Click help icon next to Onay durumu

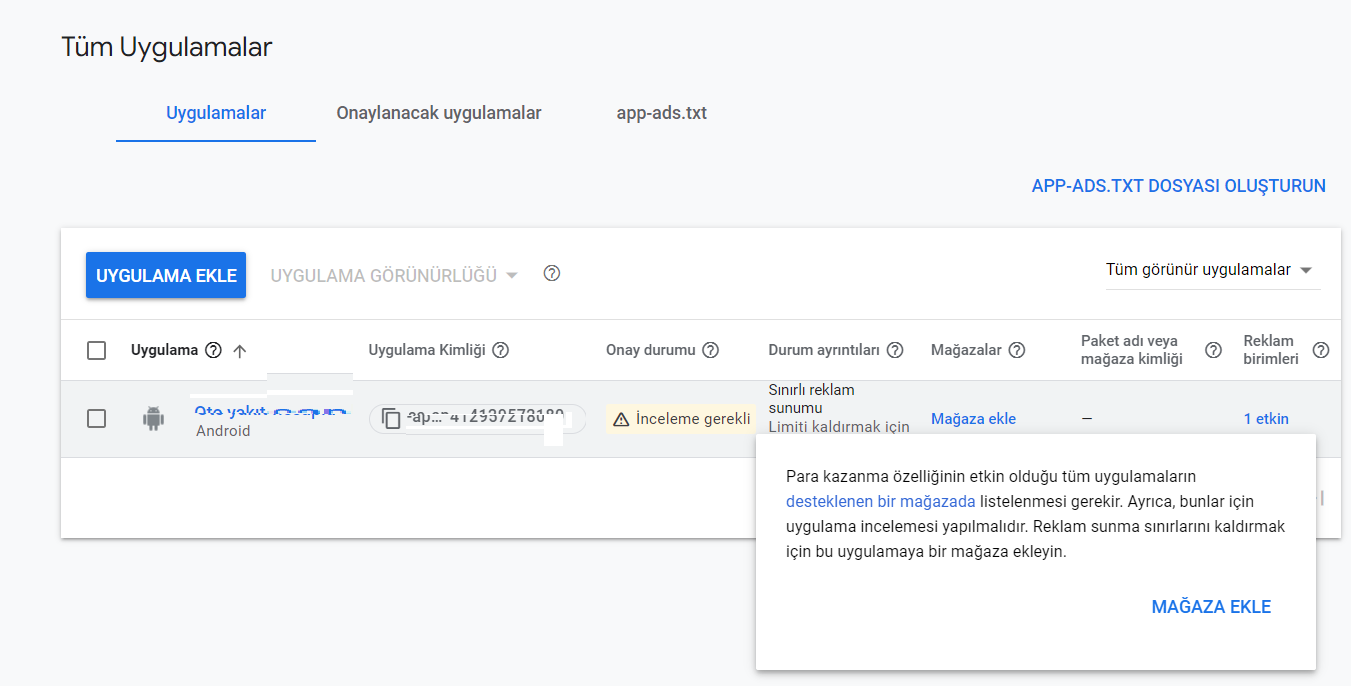coord(711,350)
